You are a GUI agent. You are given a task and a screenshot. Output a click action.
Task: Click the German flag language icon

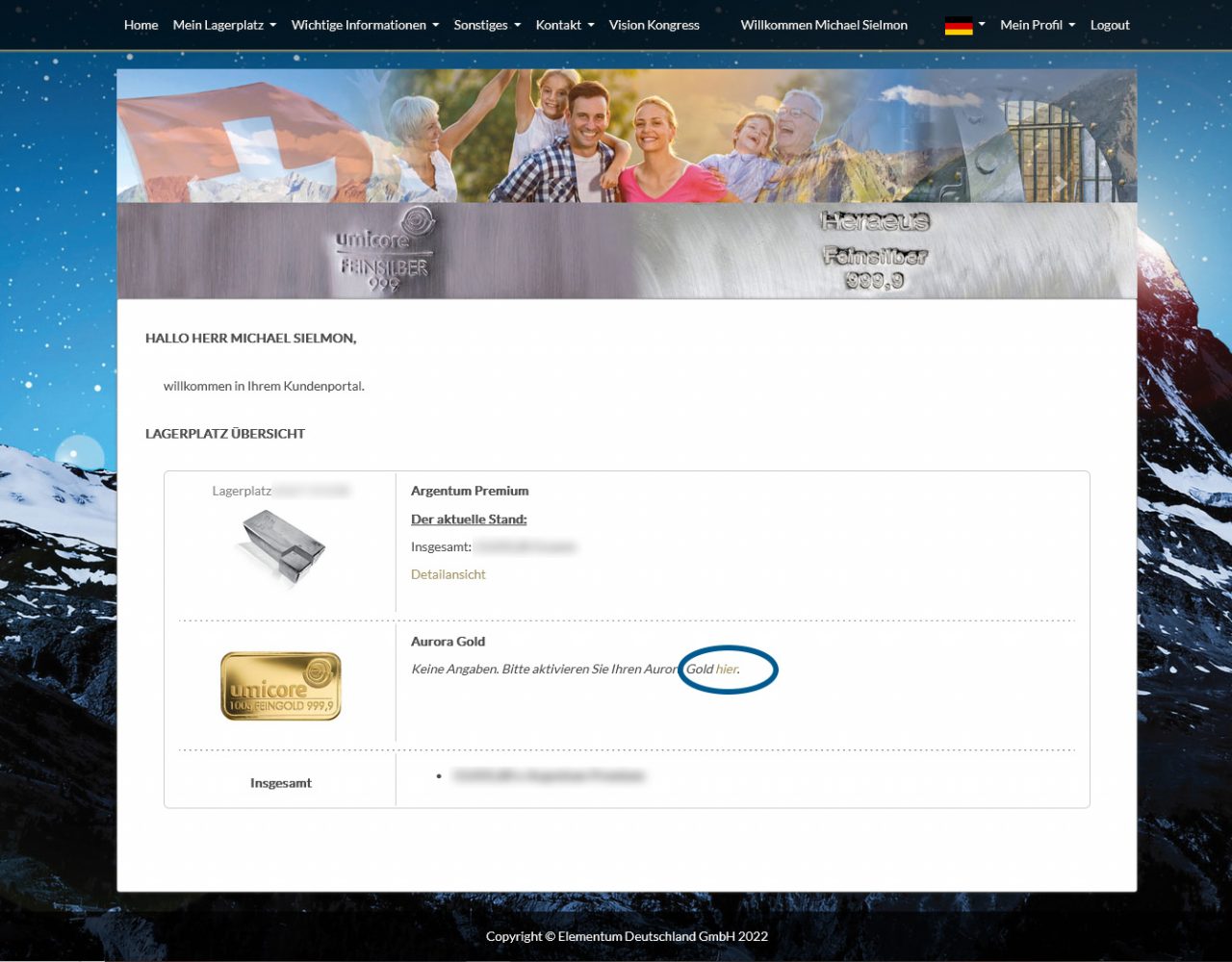click(958, 26)
